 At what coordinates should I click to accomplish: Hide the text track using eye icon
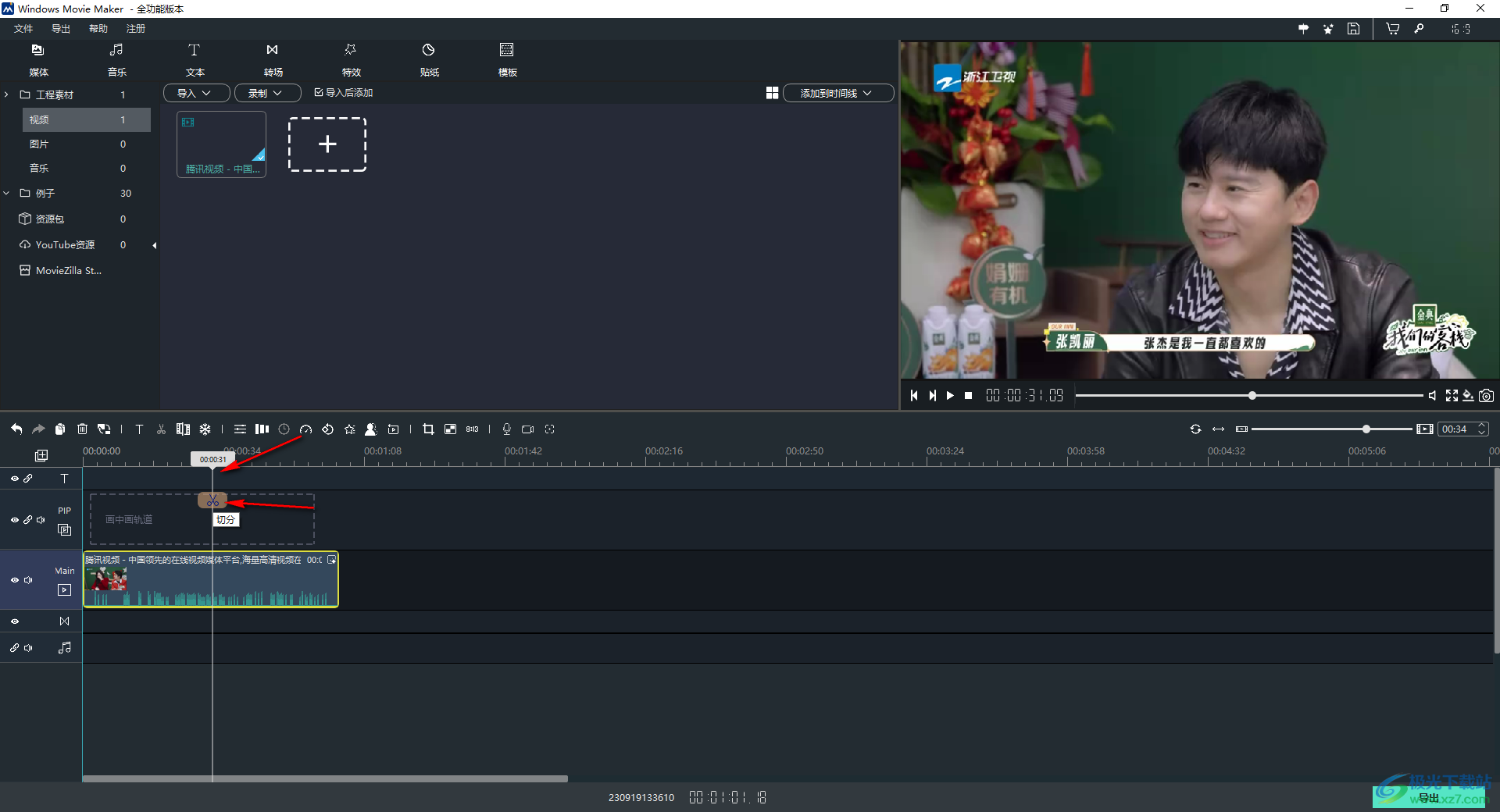pos(14,479)
